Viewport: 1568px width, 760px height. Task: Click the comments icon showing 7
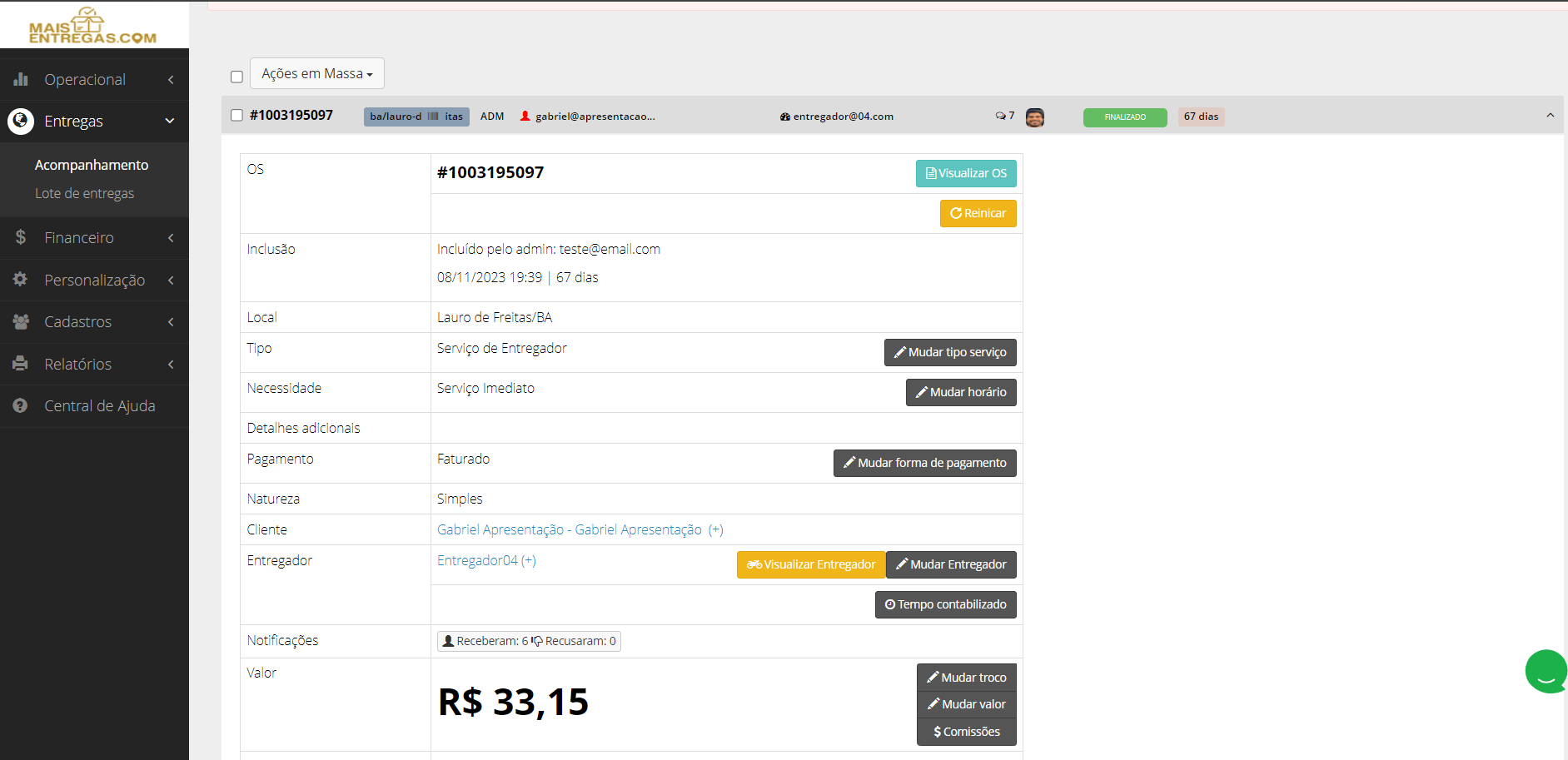[1000, 116]
